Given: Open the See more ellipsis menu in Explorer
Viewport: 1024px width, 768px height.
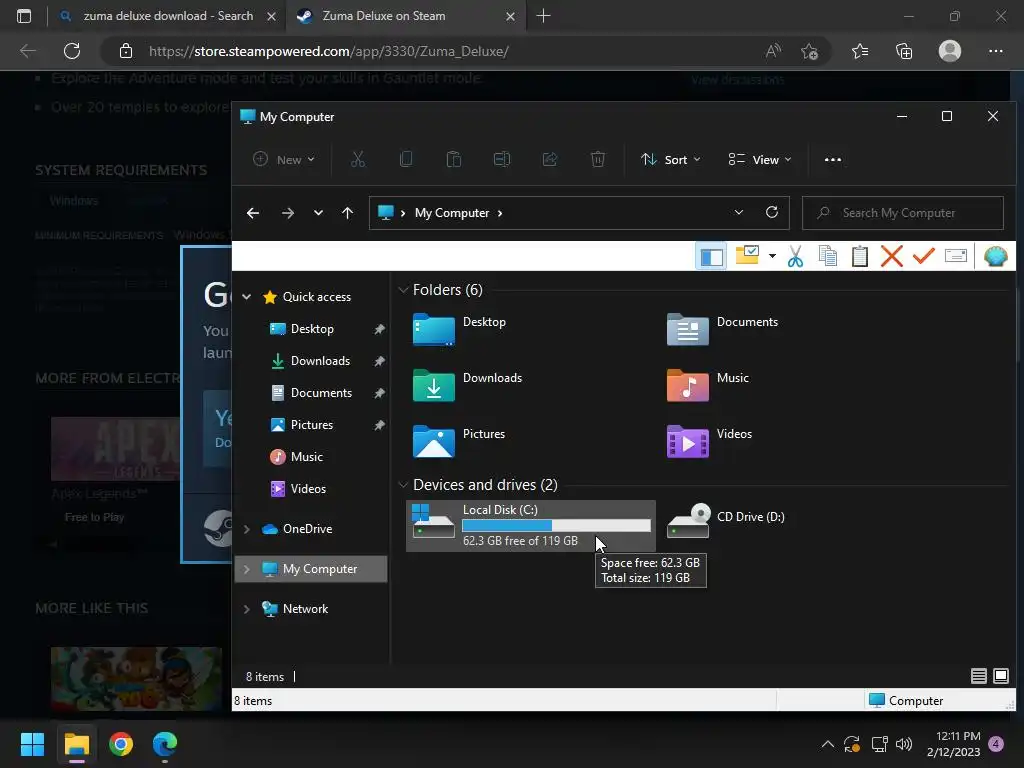Looking at the screenshot, I should pyautogui.click(x=833, y=159).
